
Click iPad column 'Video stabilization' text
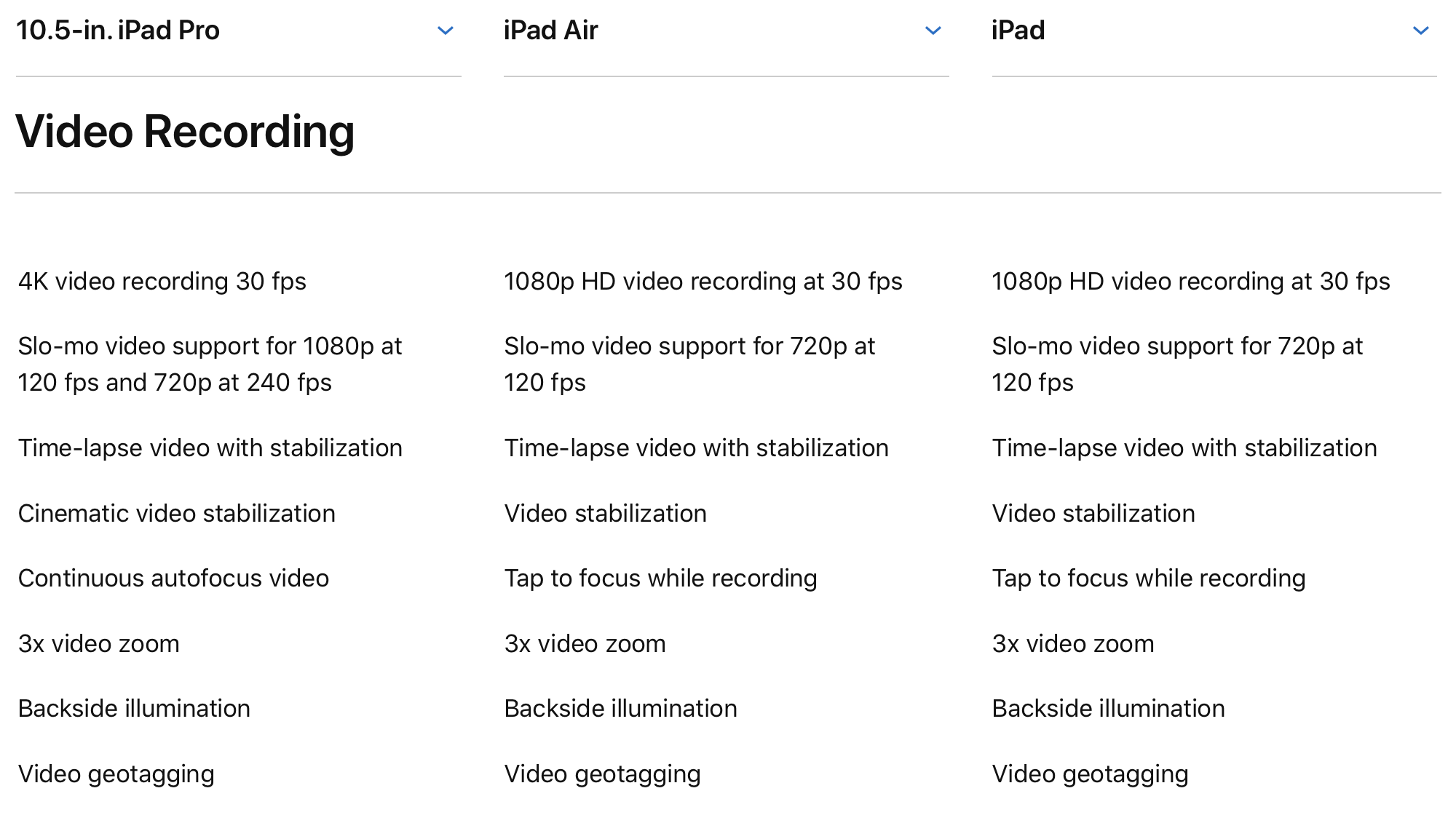coord(1093,514)
